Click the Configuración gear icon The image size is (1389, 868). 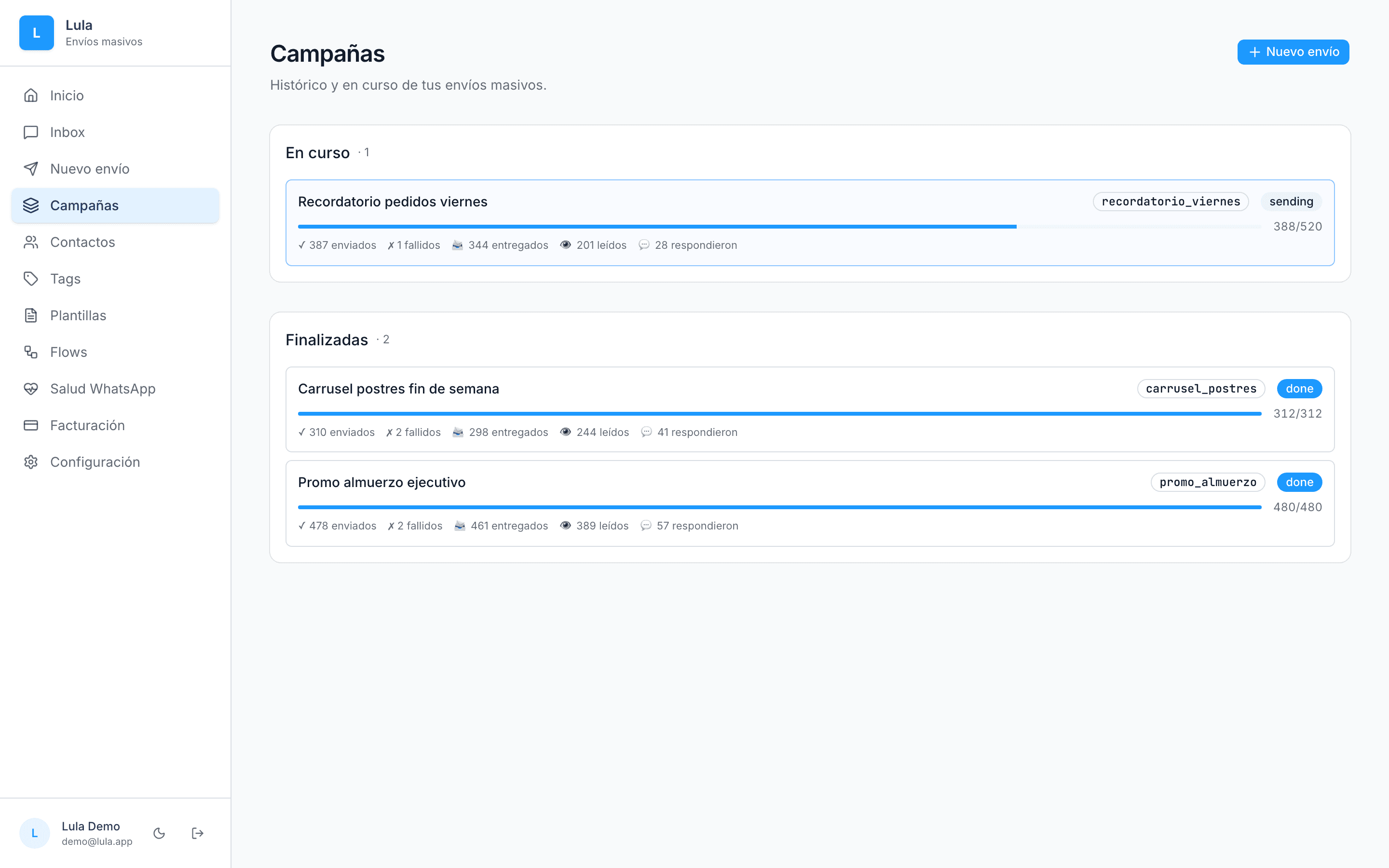click(x=31, y=462)
